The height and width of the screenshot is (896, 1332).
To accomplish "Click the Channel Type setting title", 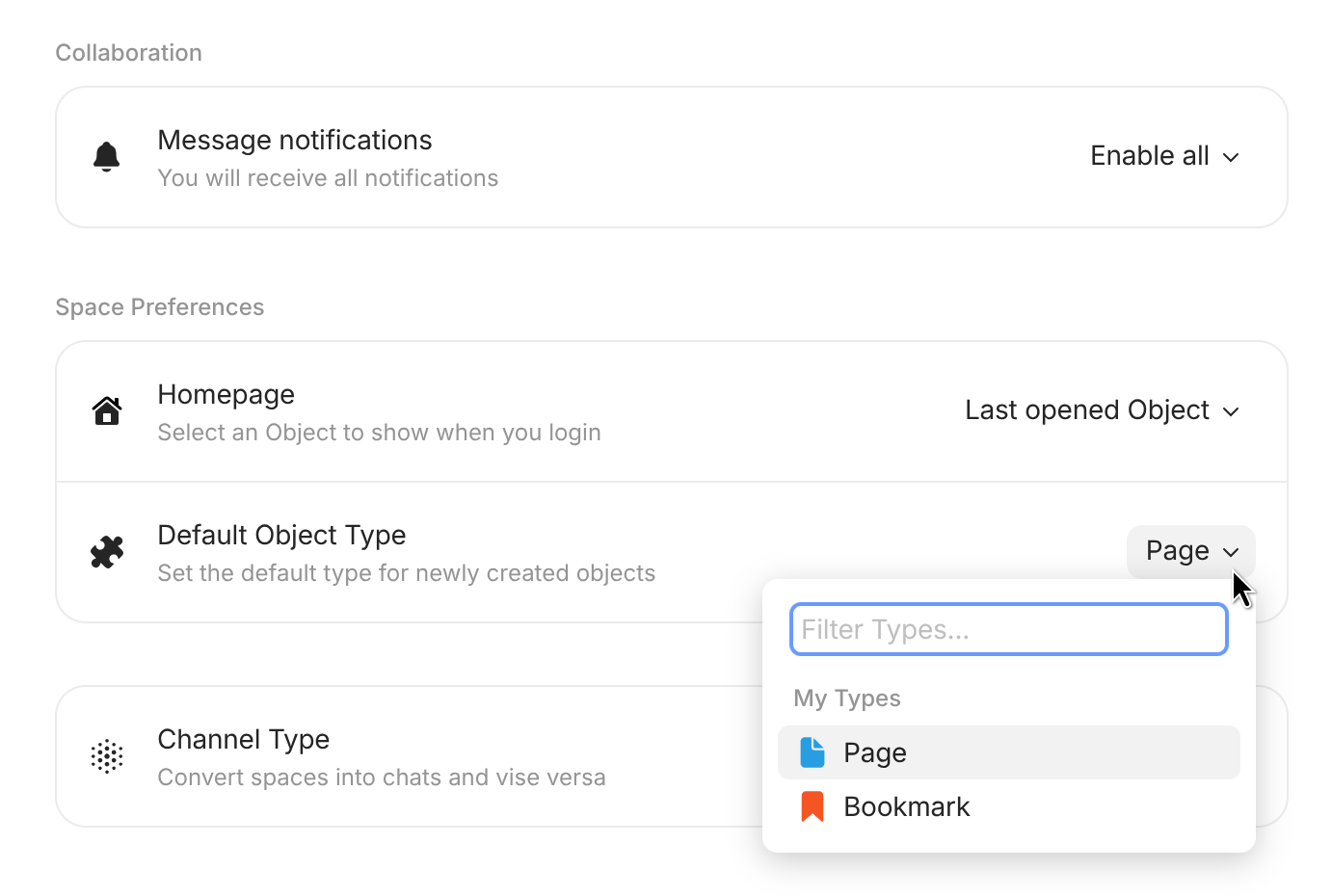I will [244, 739].
